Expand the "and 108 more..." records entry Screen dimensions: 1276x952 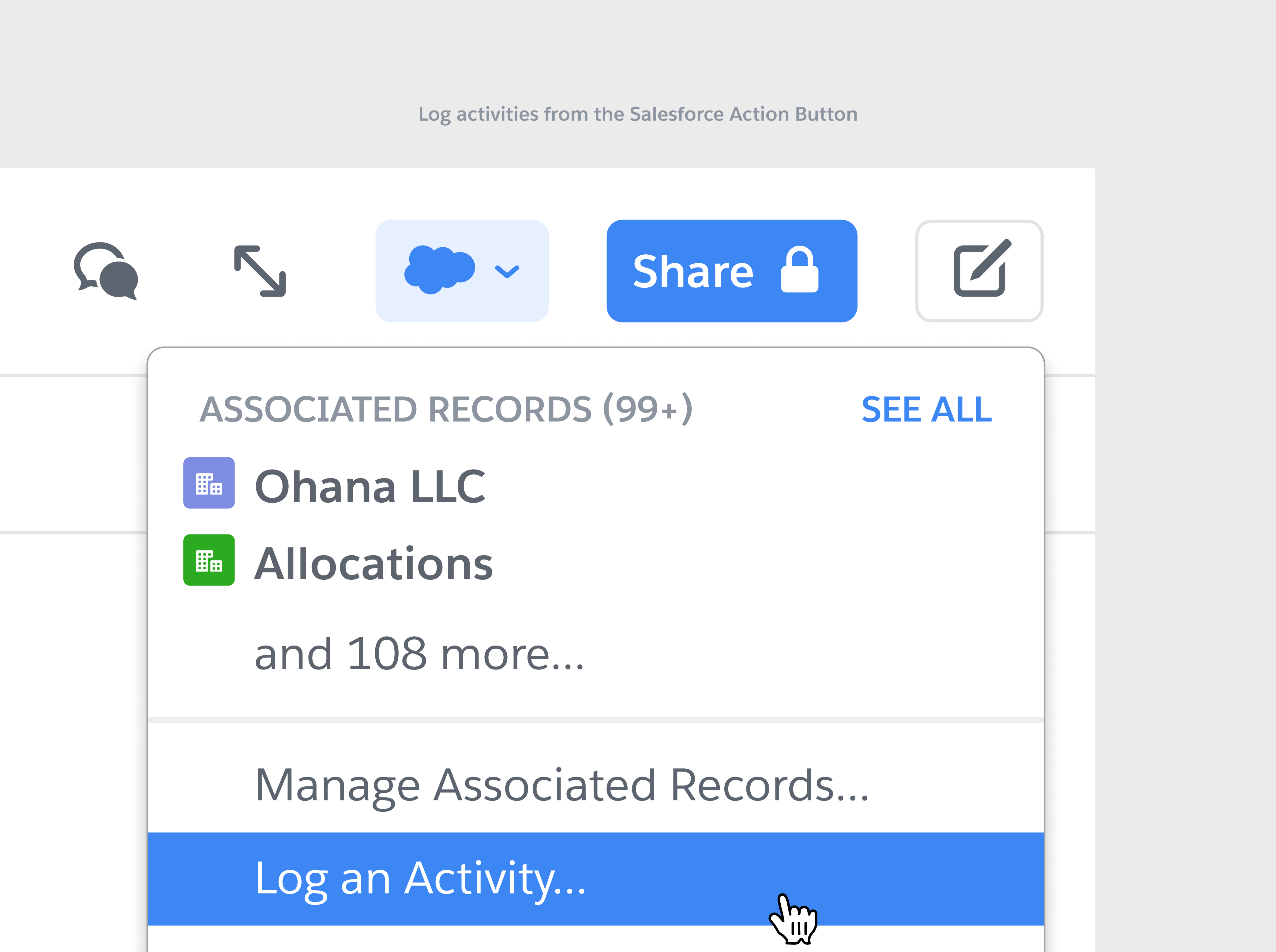[x=419, y=655]
